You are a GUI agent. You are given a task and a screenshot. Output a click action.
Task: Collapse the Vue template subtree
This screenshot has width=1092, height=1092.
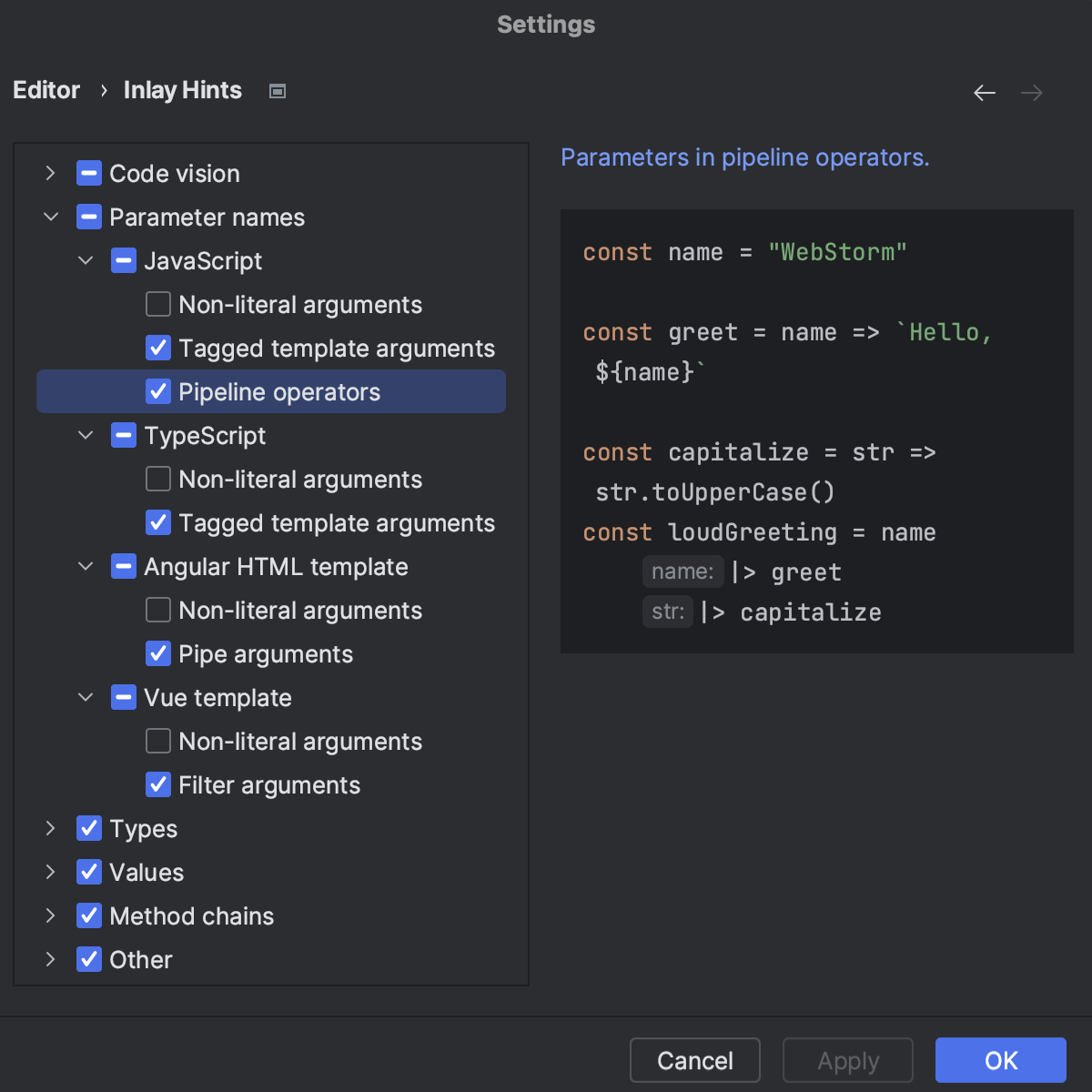click(85, 697)
